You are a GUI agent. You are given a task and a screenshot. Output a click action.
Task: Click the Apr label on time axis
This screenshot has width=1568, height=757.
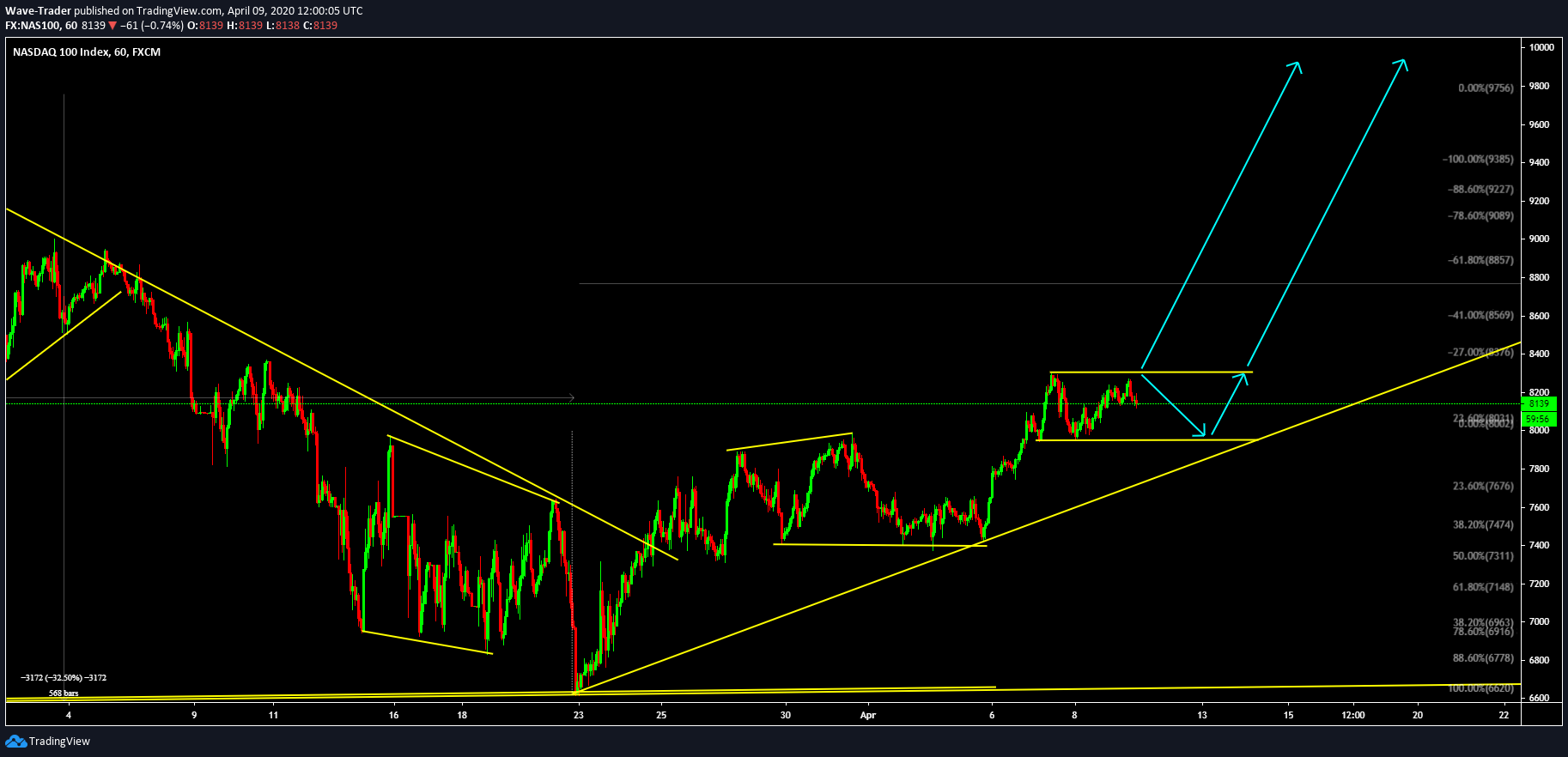[867, 715]
